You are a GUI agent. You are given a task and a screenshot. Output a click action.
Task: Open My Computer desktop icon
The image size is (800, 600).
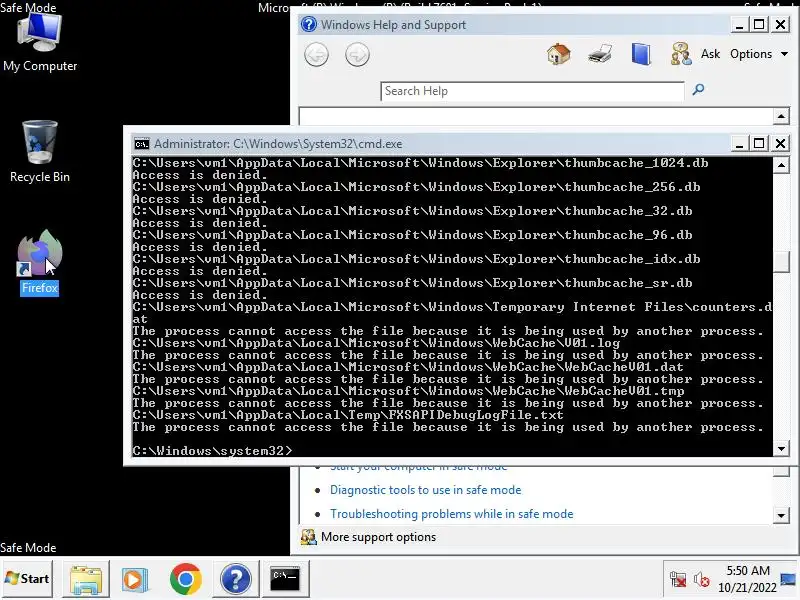40,43
